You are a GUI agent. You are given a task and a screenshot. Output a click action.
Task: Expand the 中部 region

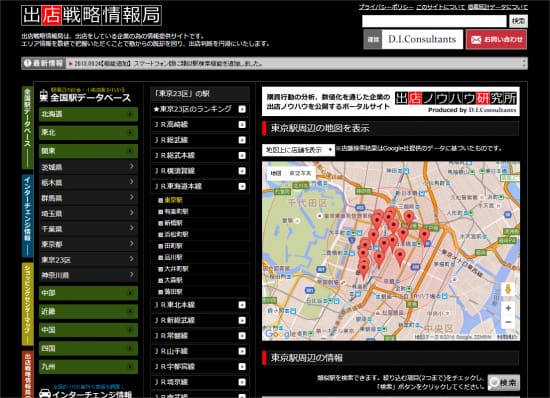pyautogui.click(x=88, y=293)
